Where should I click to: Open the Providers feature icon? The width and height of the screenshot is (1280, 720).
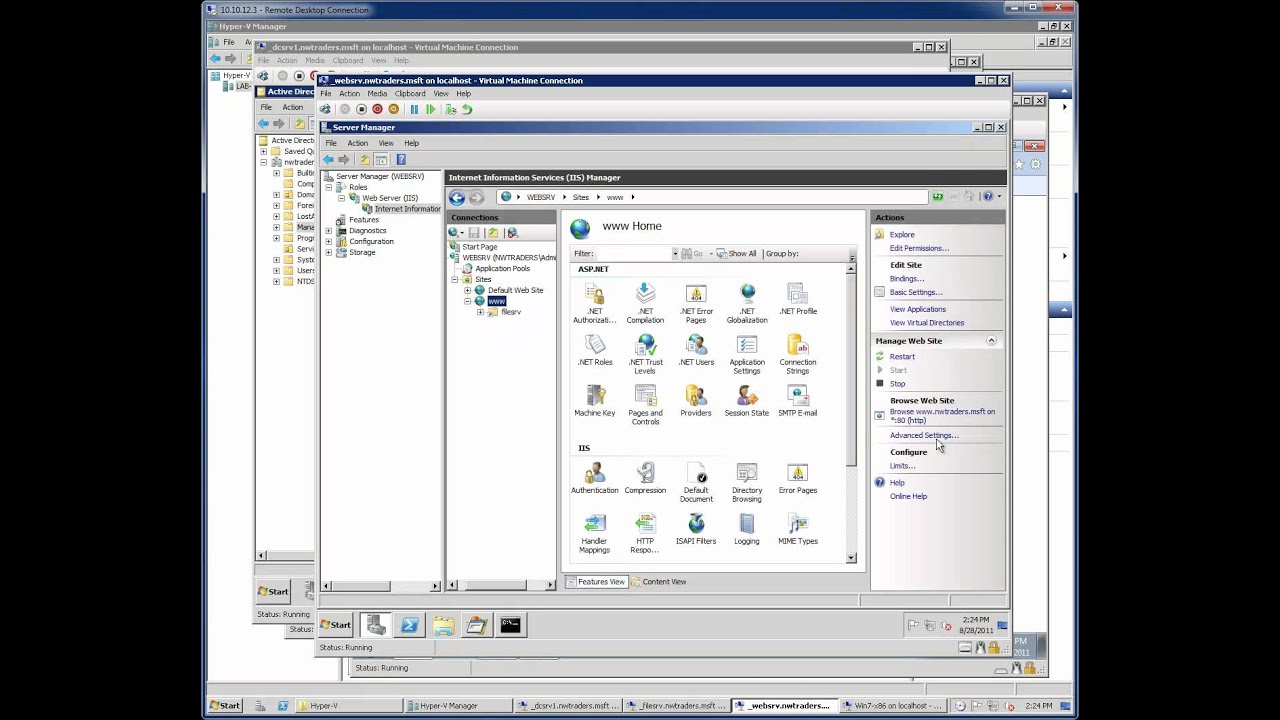pyautogui.click(x=696, y=401)
